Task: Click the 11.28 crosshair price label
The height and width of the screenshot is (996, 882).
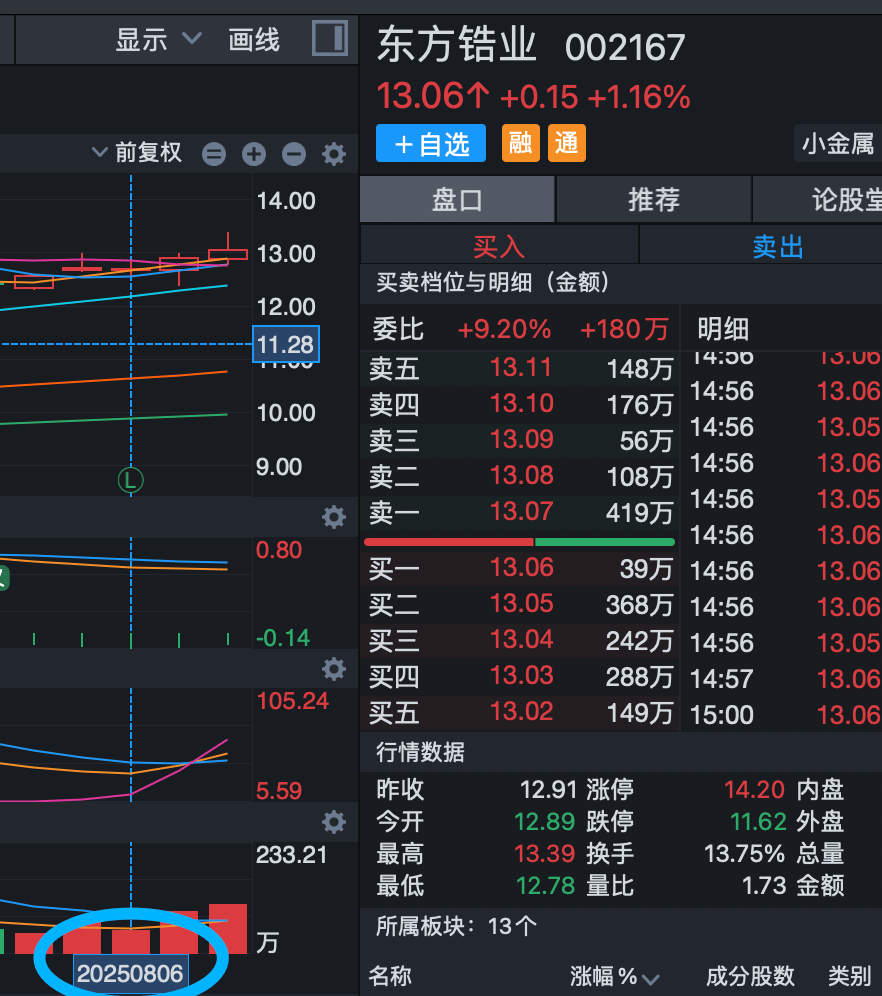Action: [x=286, y=344]
